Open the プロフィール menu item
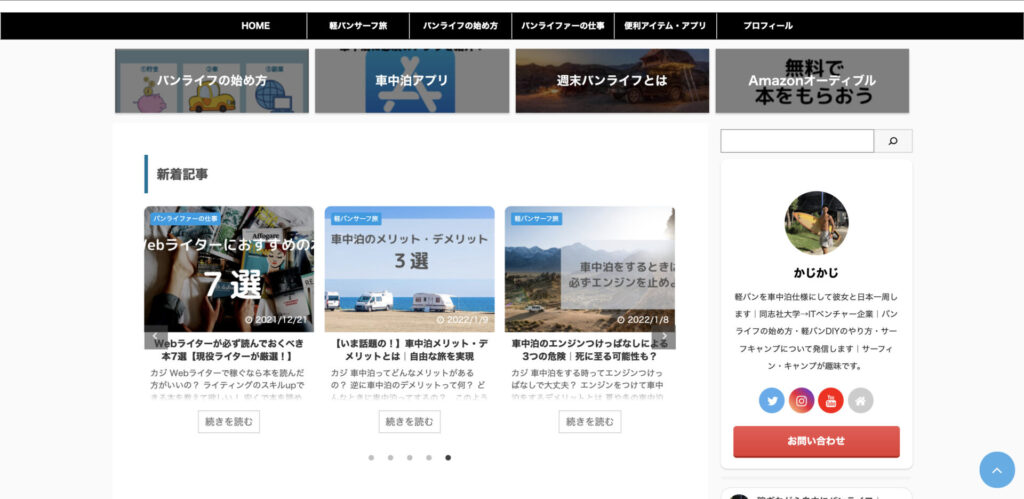Viewport: 1024px width, 499px height. (768, 26)
